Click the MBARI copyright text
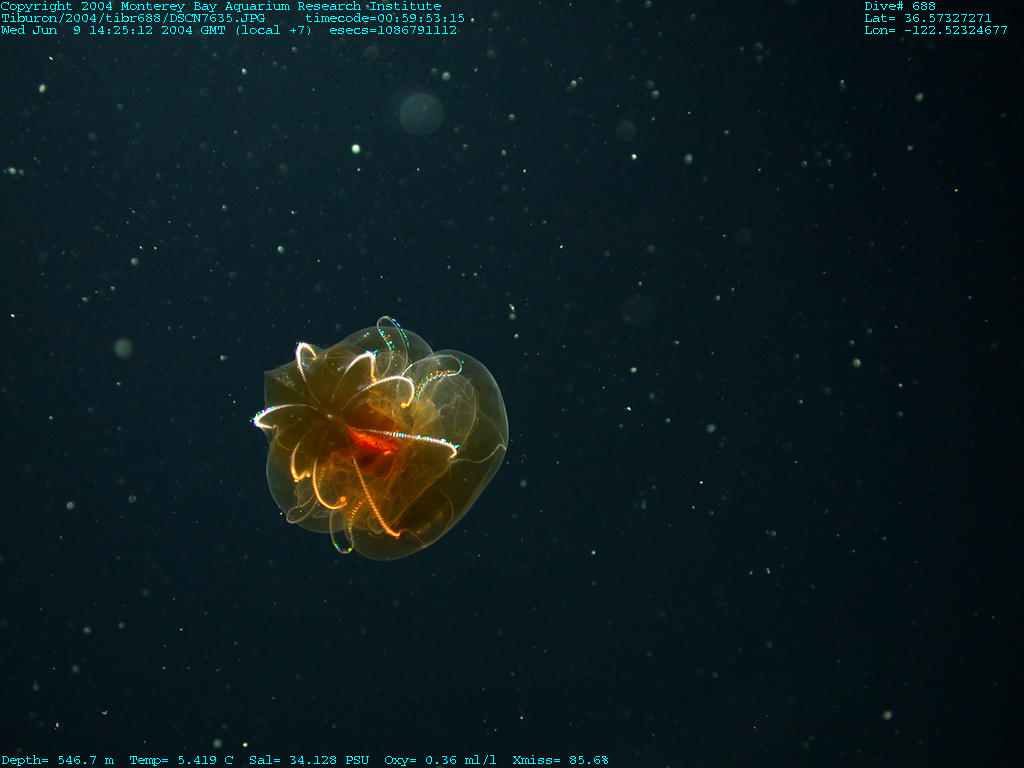The width and height of the screenshot is (1024, 768). click(x=221, y=7)
